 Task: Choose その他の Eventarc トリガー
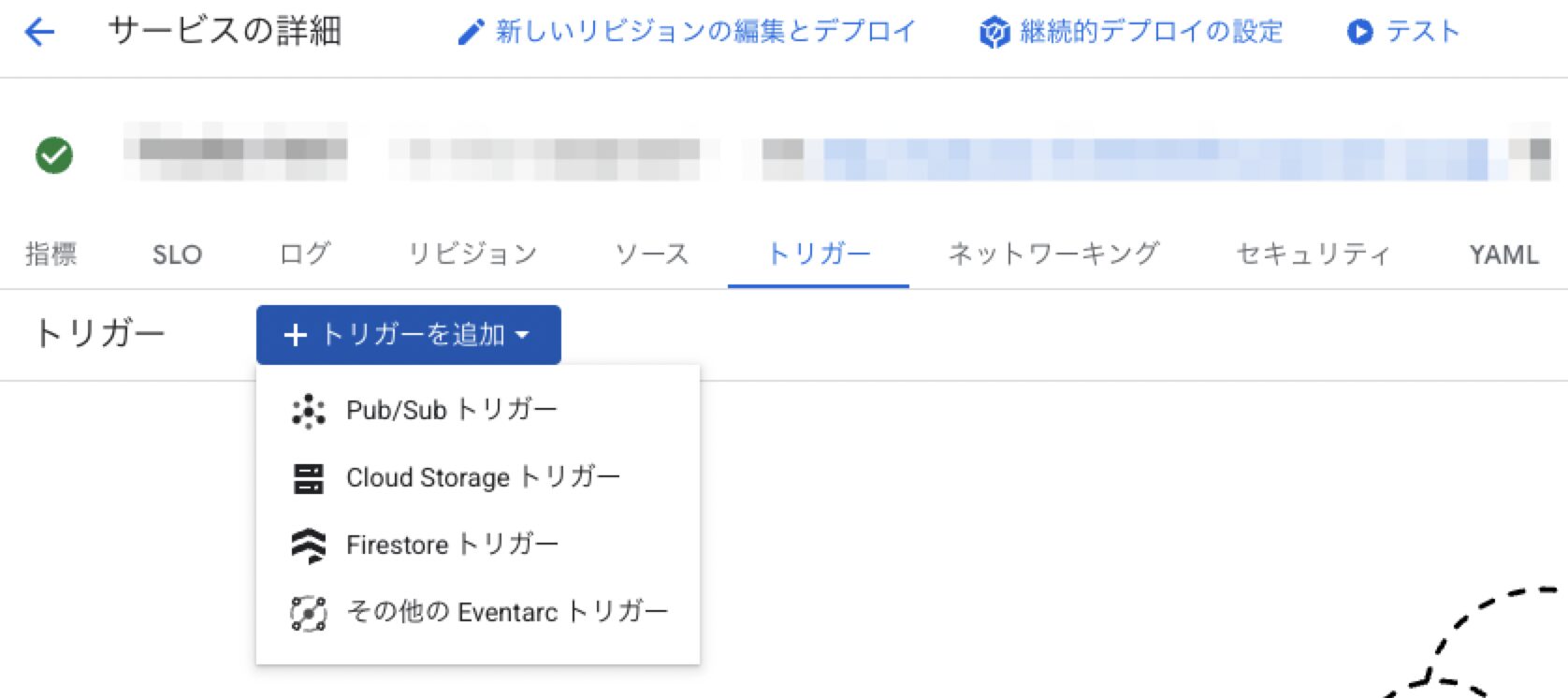478,613
